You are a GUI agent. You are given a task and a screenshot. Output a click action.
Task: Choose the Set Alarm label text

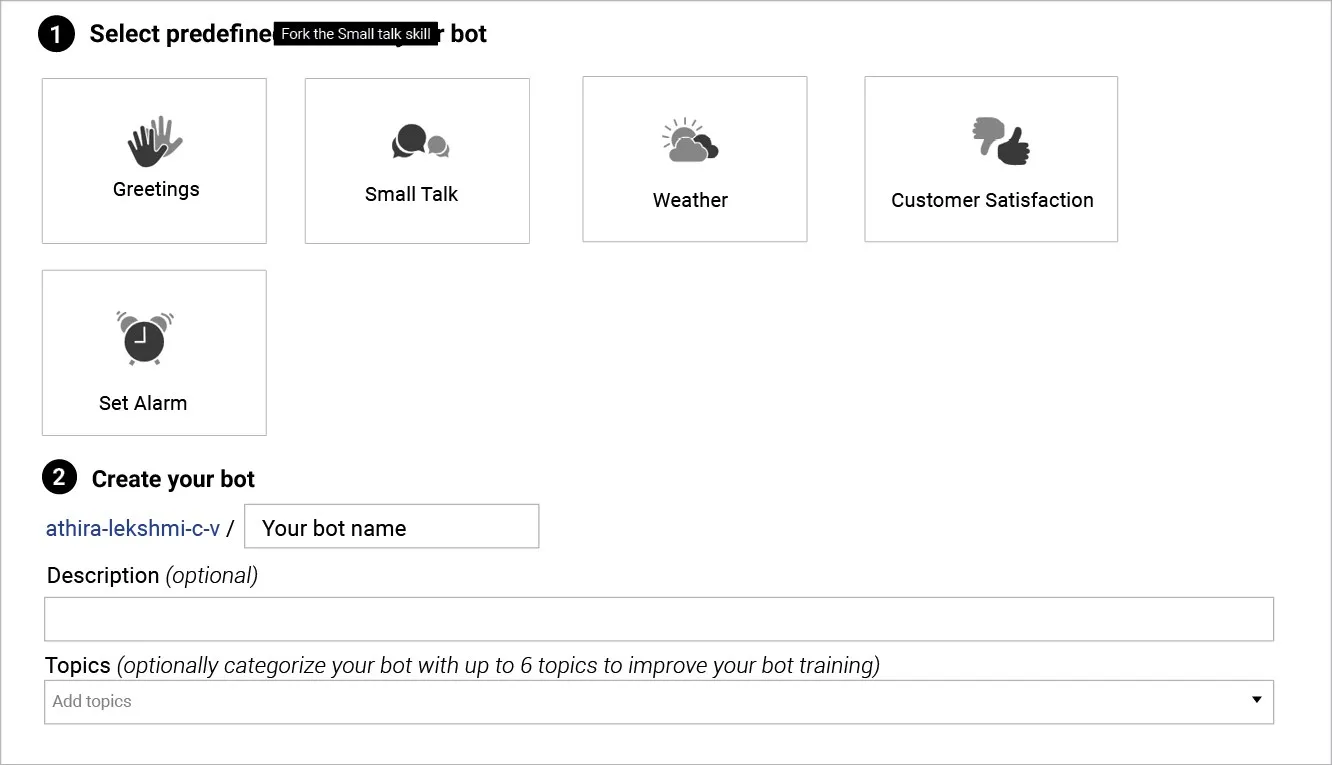coord(143,403)
